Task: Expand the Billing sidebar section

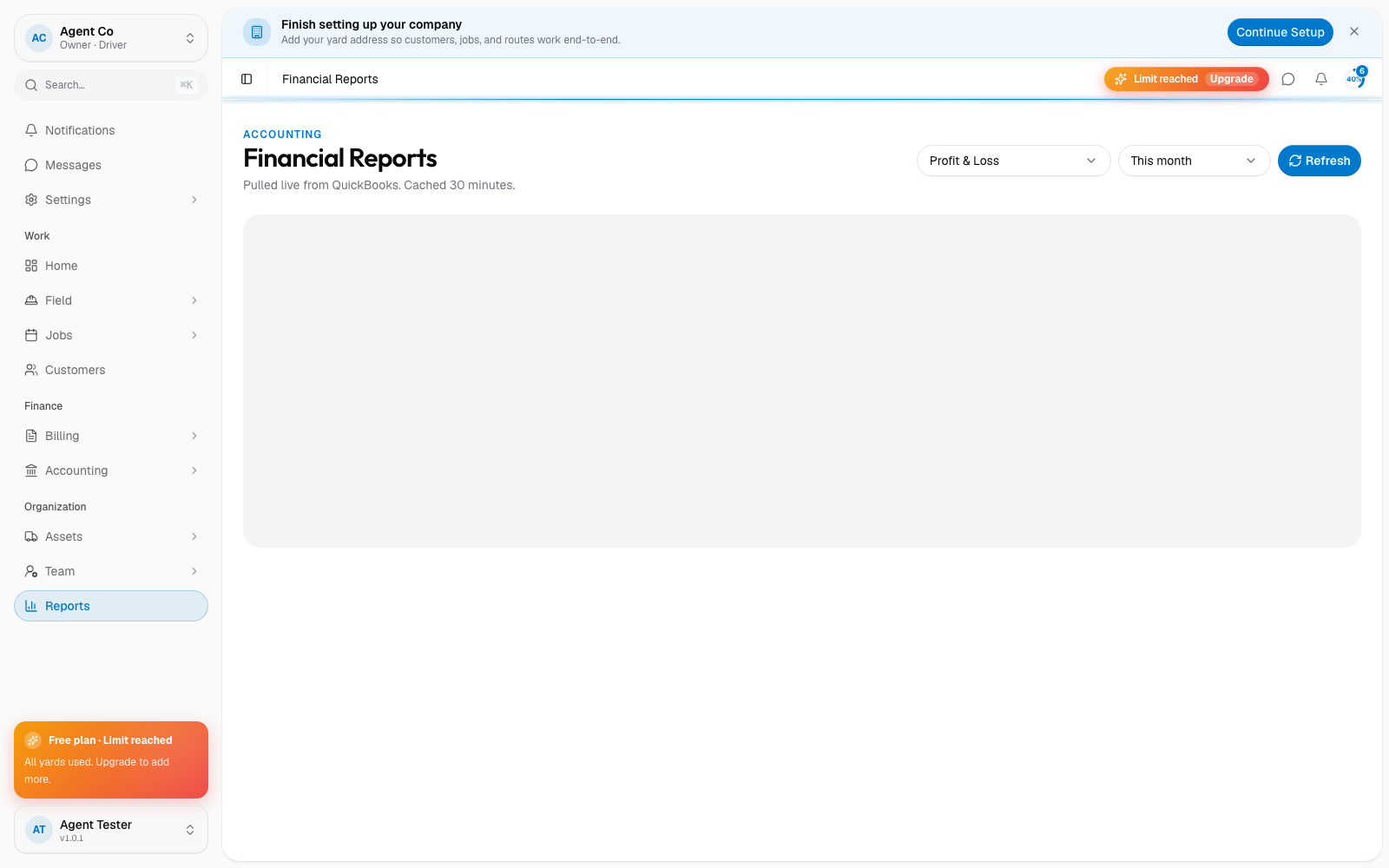Action: pyautogui.click(x=111, y=436)
